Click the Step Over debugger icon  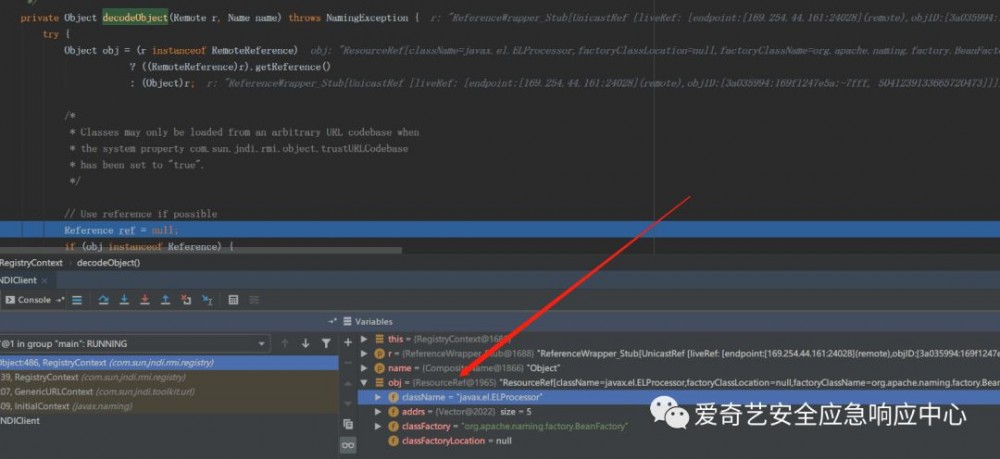[x=103, y=300]
